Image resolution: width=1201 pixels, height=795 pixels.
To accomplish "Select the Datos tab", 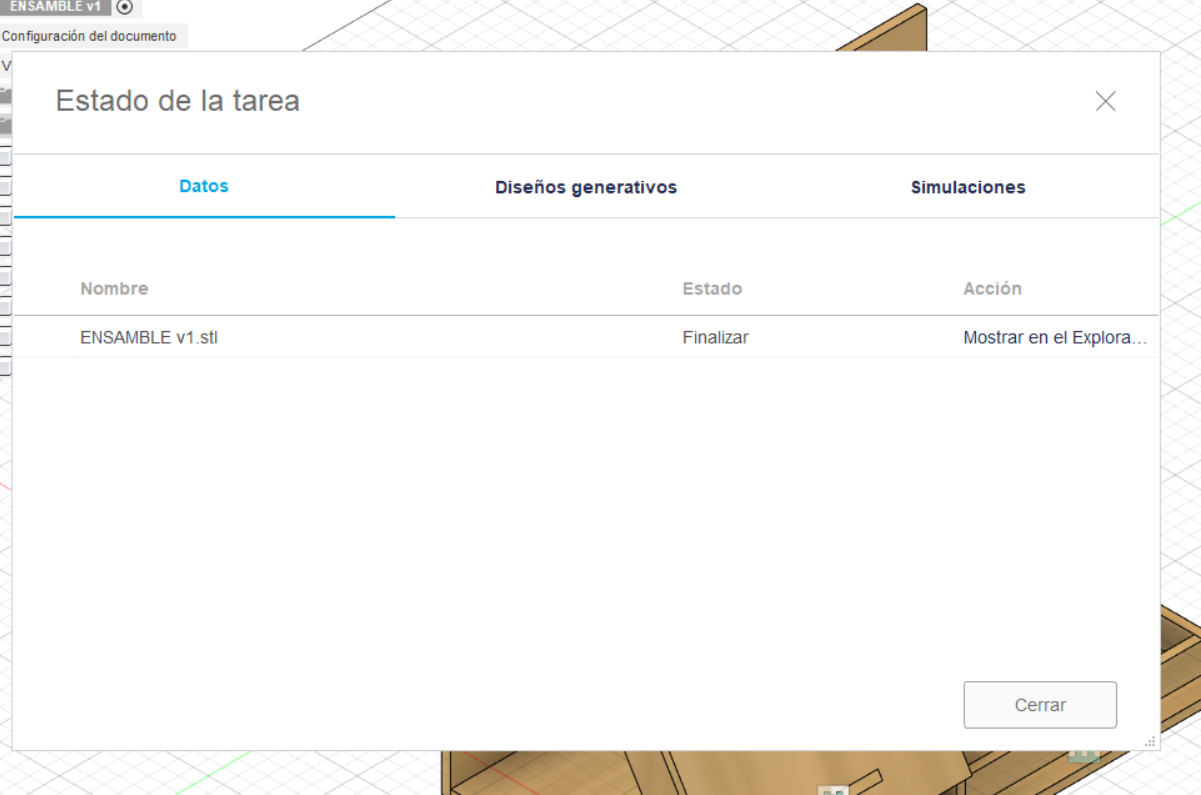I will coord(203,187).
